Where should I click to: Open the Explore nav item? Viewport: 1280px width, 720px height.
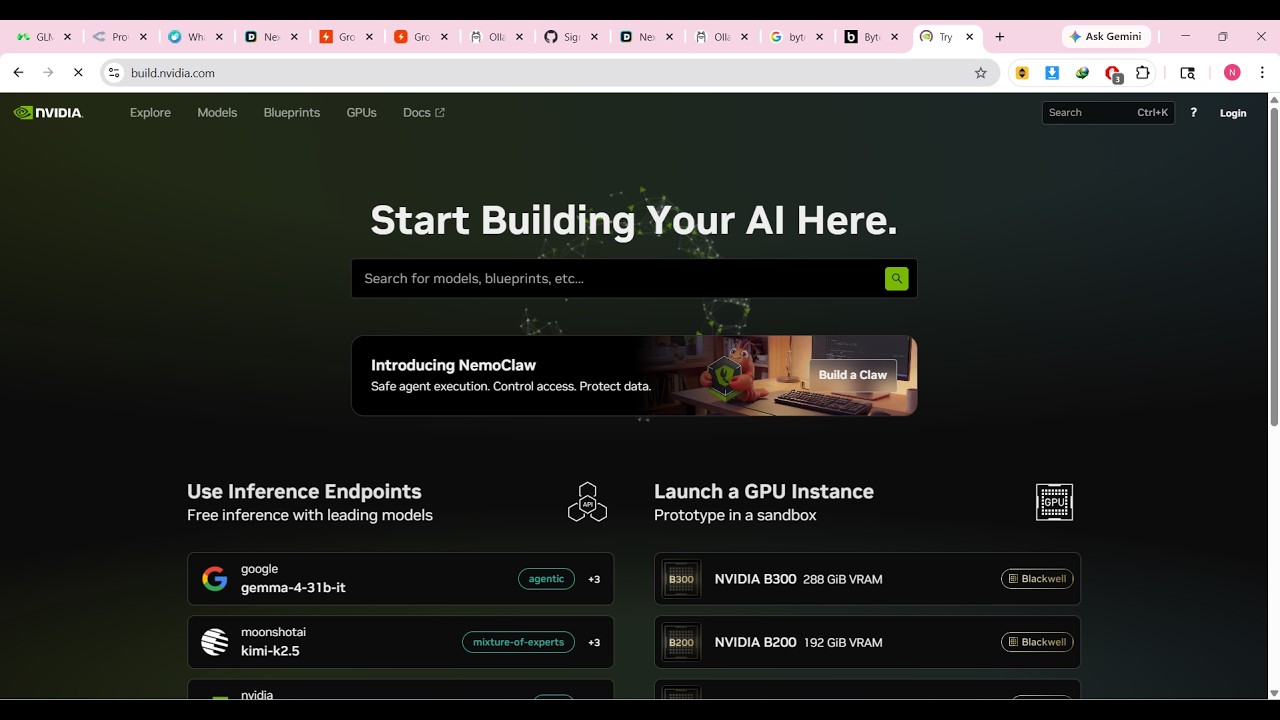[150, 113]
